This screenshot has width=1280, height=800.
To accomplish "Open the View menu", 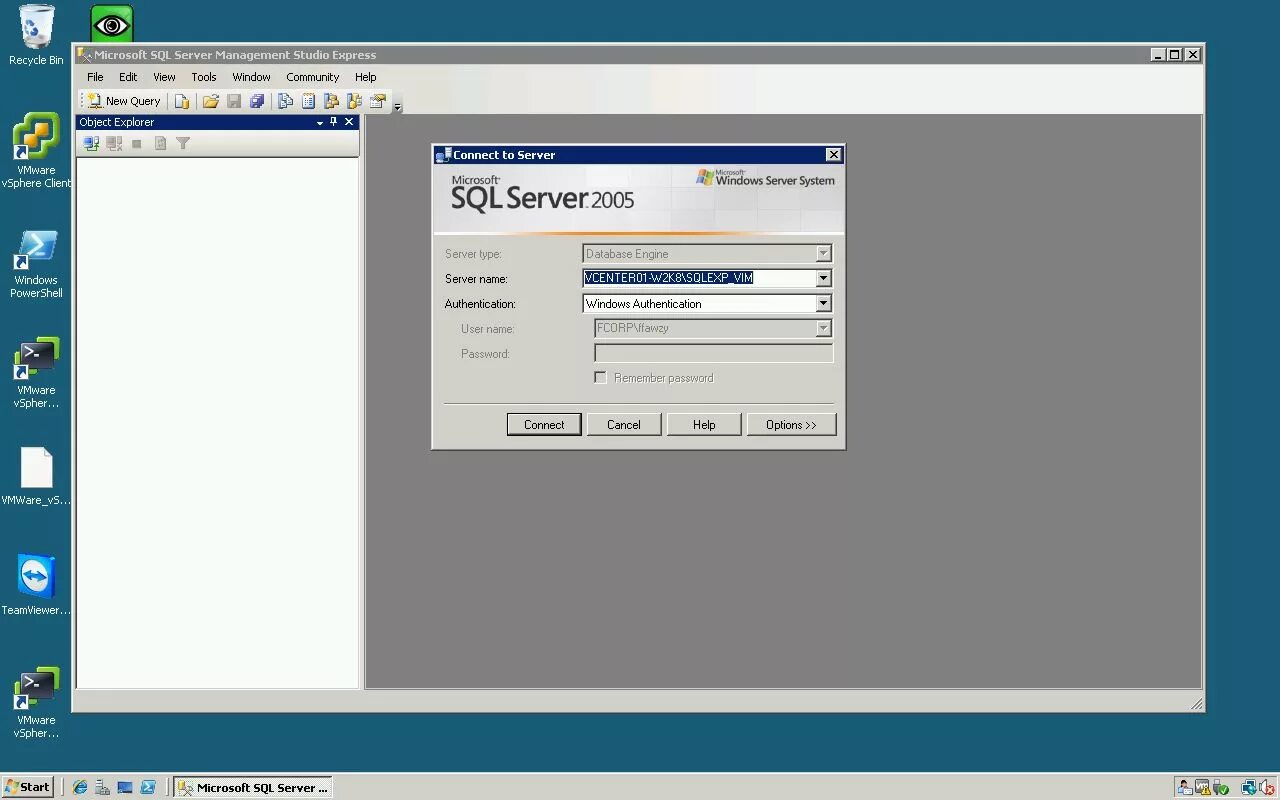I will pos(164,77).
